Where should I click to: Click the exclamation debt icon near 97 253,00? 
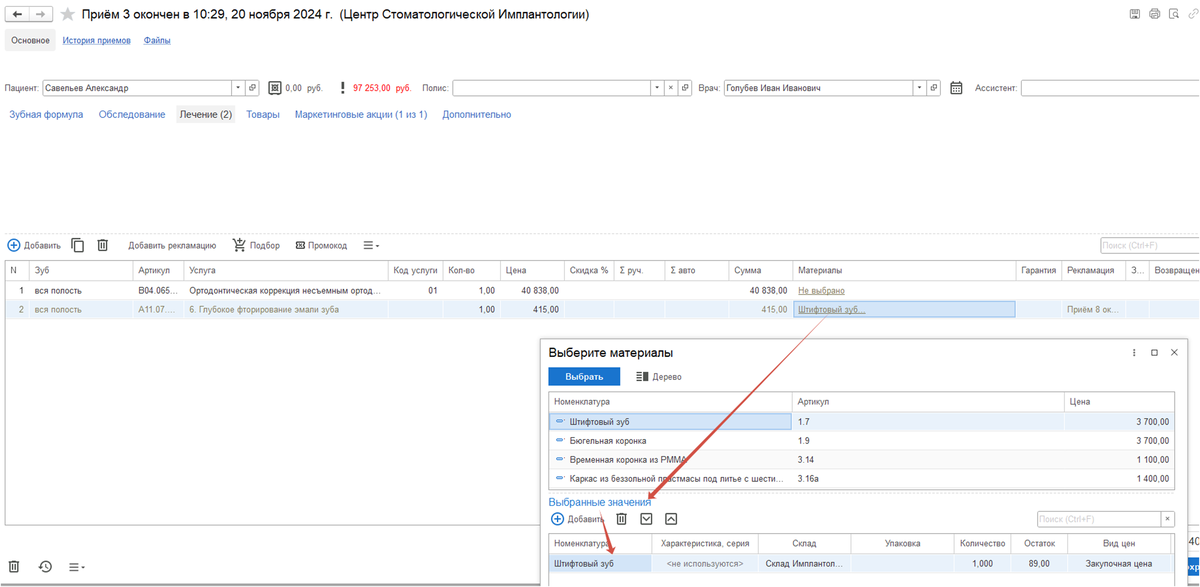[x=343, y=88]
